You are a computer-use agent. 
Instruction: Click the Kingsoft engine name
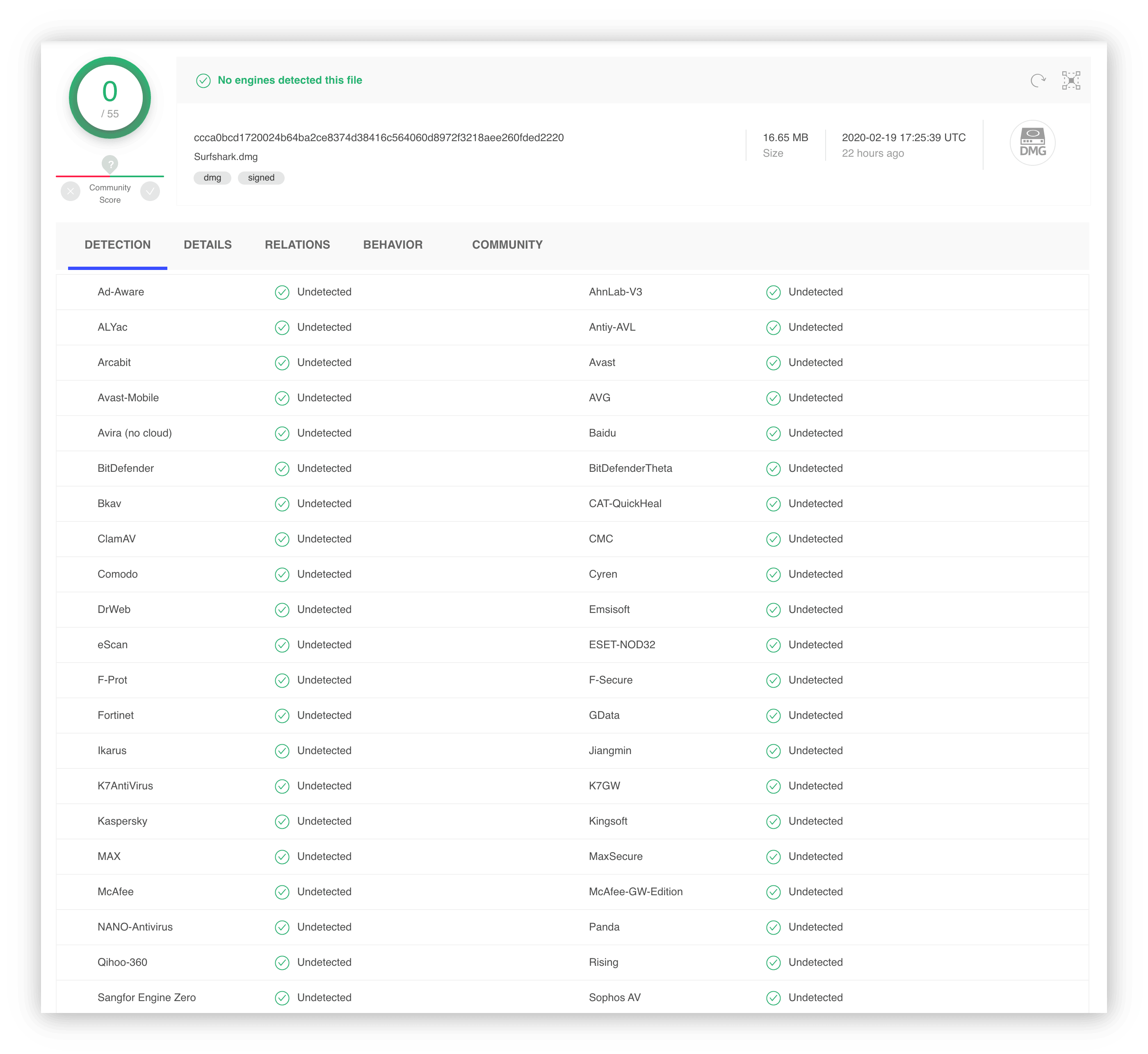[608, 821]
